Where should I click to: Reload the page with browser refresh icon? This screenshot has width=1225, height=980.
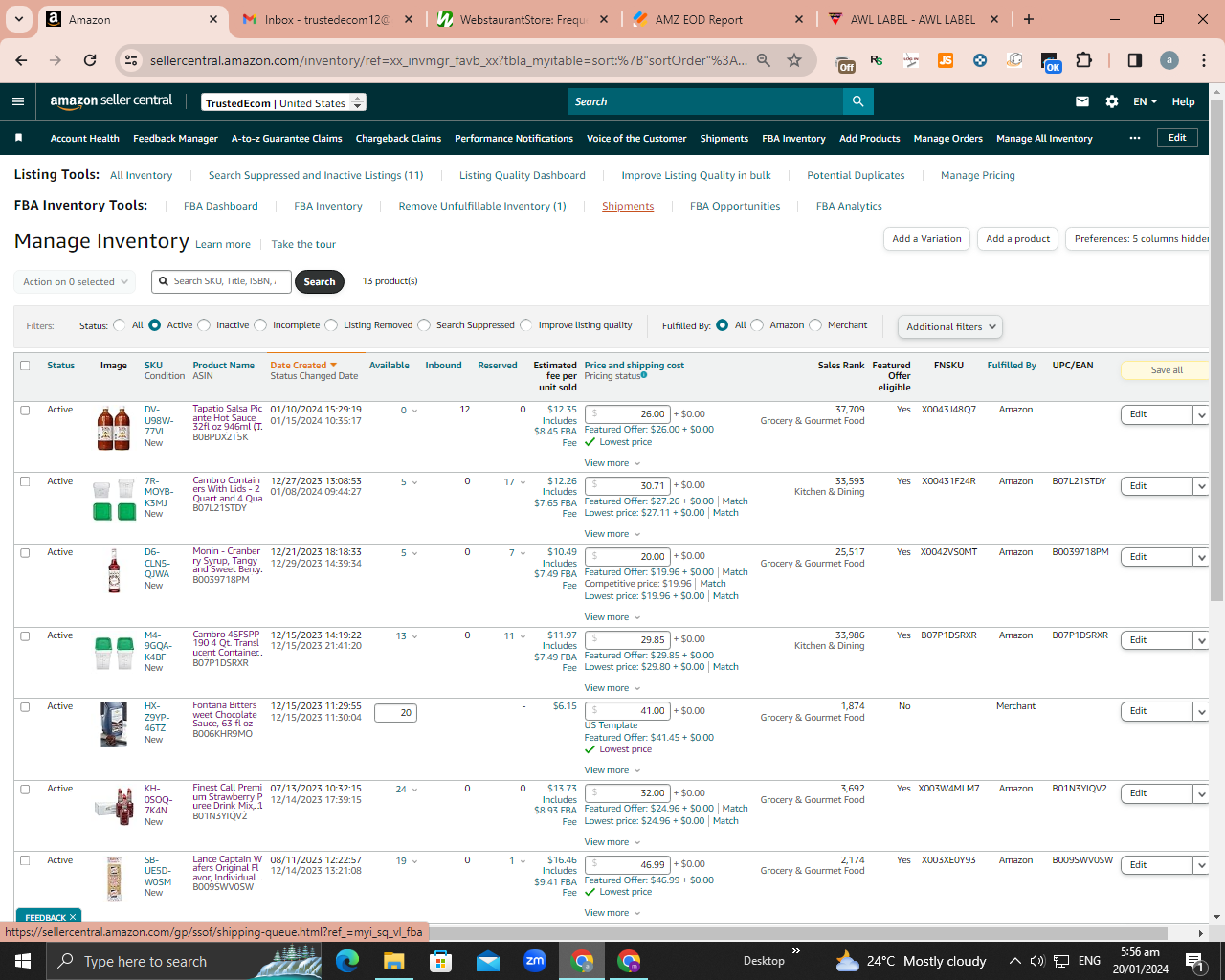coord(90,60)
